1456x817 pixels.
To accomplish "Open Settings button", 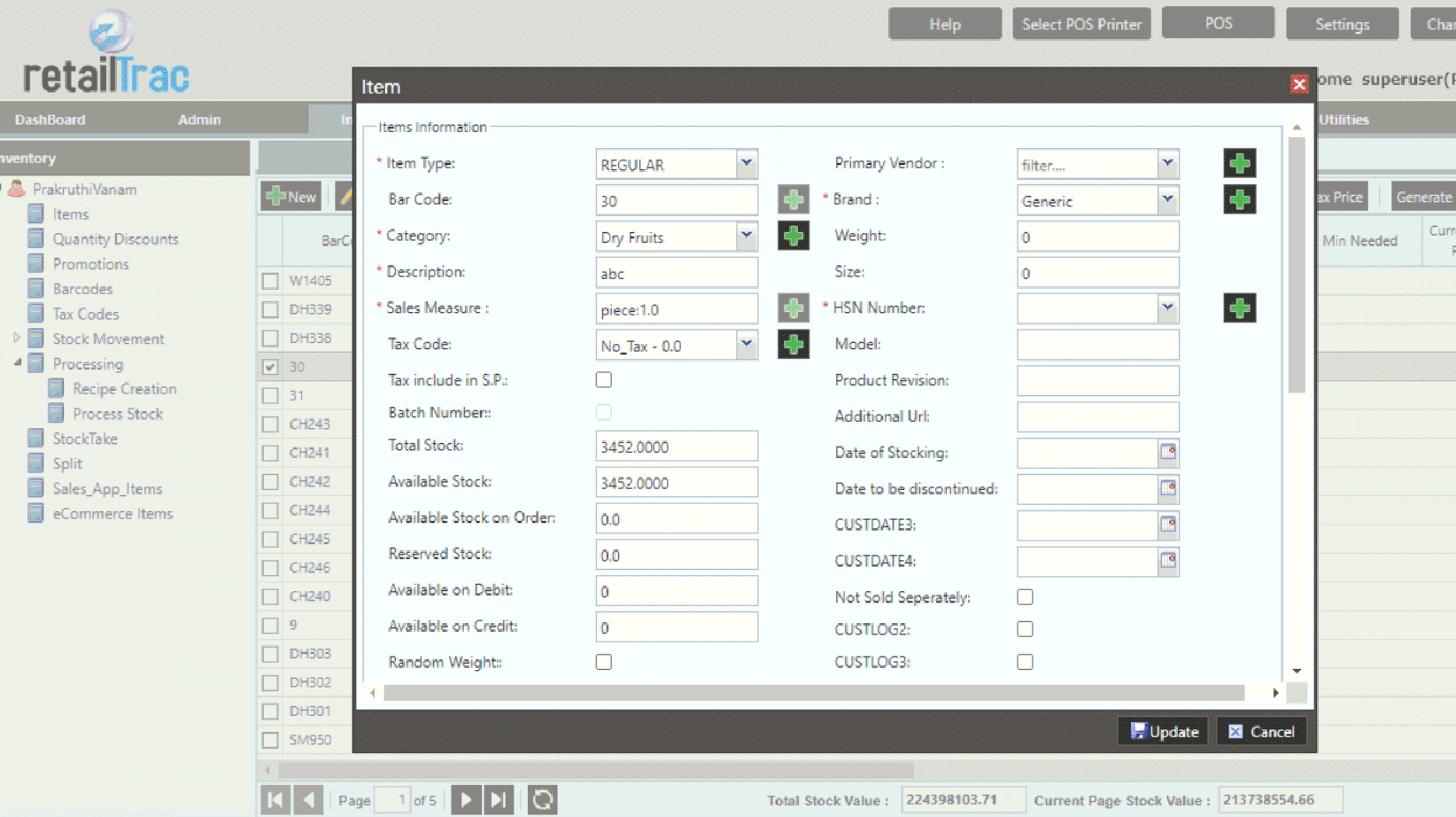I will [1342, 24].
